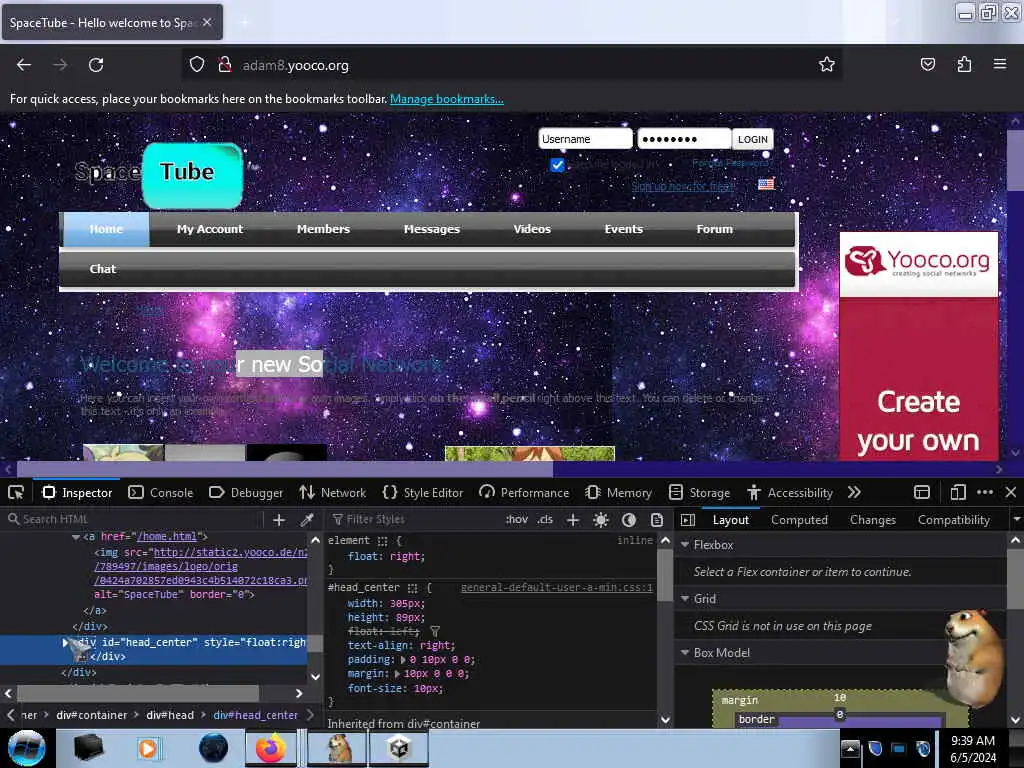Toggle the remember login checkbox
1024x768 pixels.
557,165
